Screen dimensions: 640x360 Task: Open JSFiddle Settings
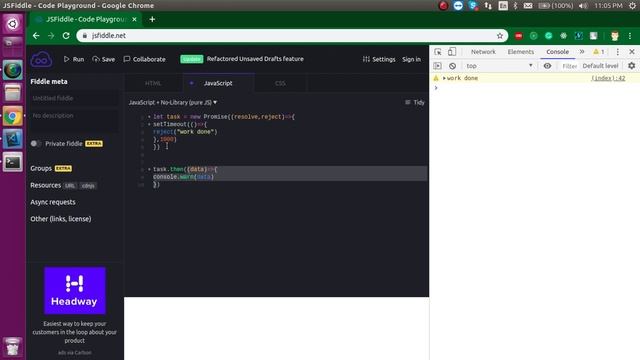click(x=379, y=59)
